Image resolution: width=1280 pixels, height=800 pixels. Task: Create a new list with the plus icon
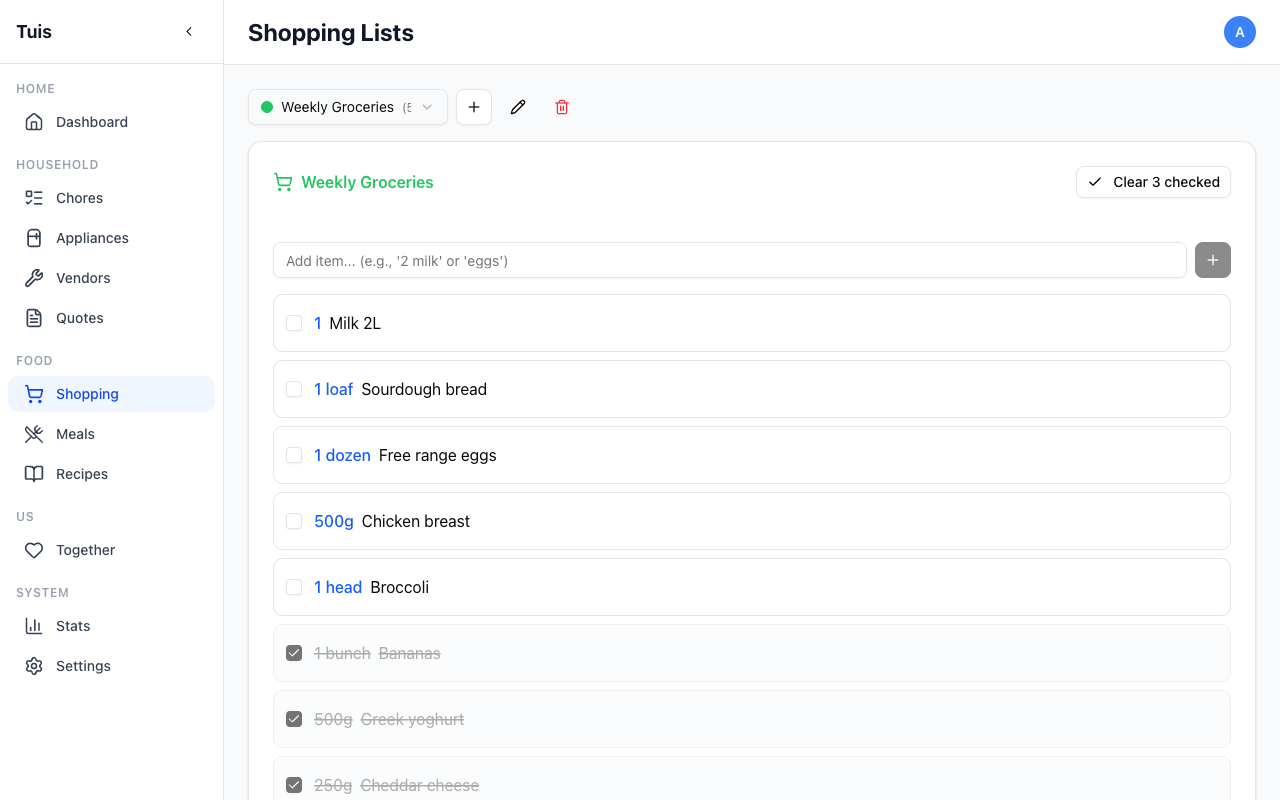pos(474,107)
